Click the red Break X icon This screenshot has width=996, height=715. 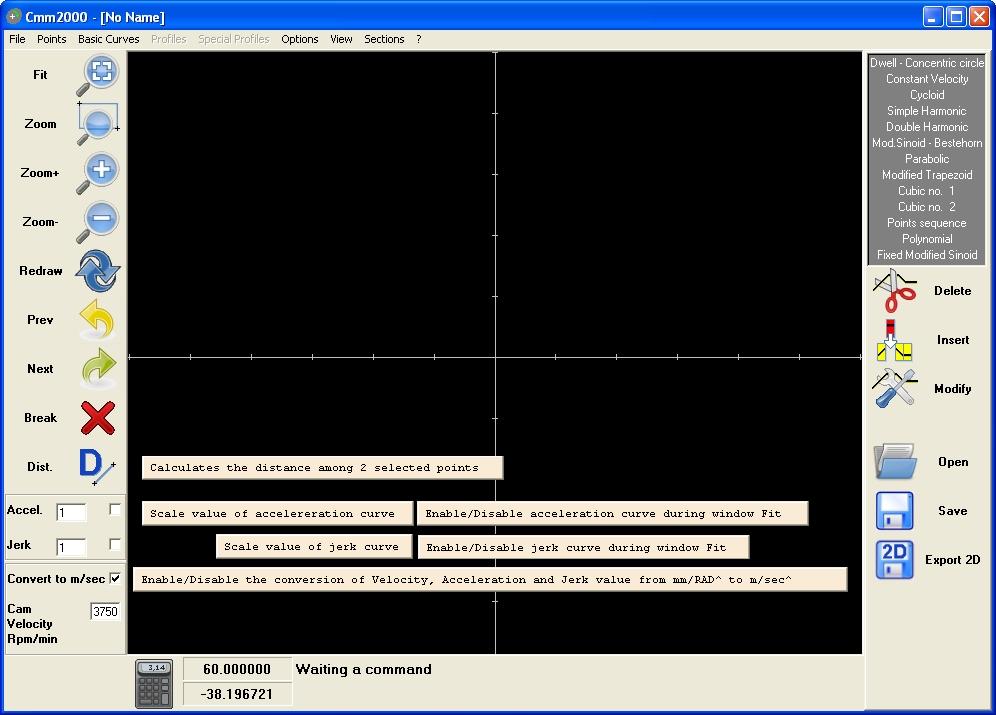coord(98,418)
